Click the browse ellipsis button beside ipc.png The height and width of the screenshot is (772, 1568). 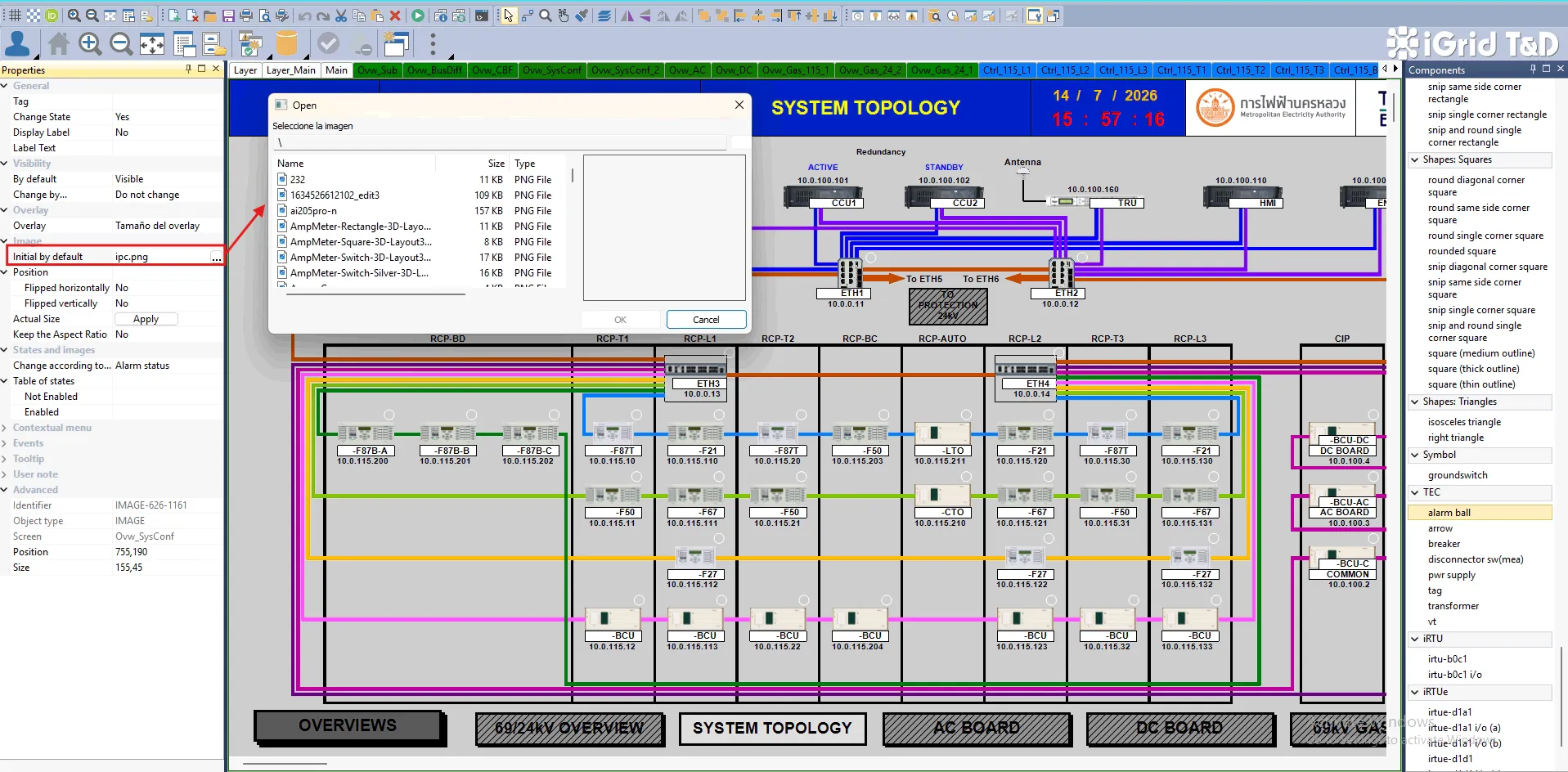click(216, 257)
